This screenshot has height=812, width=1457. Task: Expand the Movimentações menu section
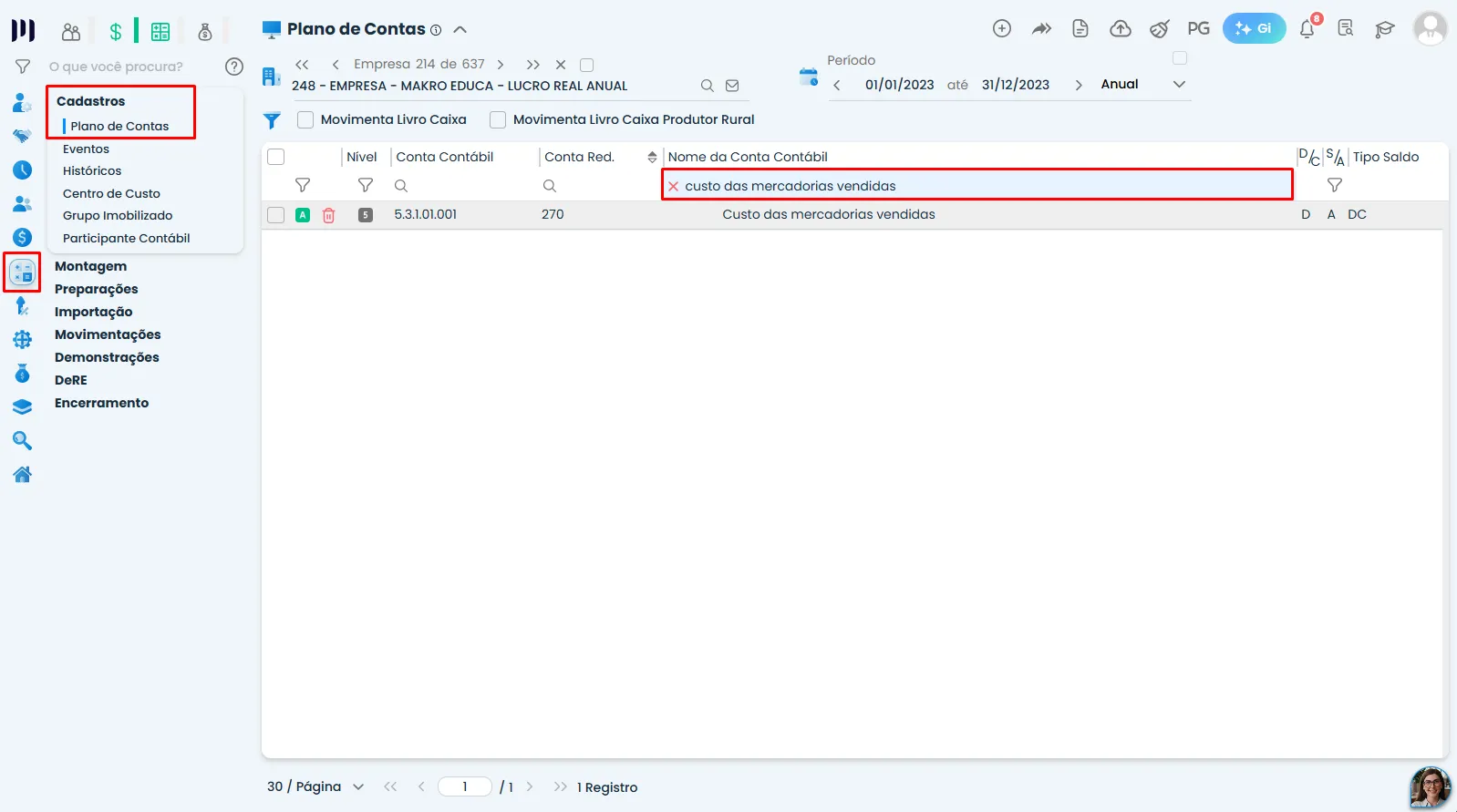tap(108, 334)
